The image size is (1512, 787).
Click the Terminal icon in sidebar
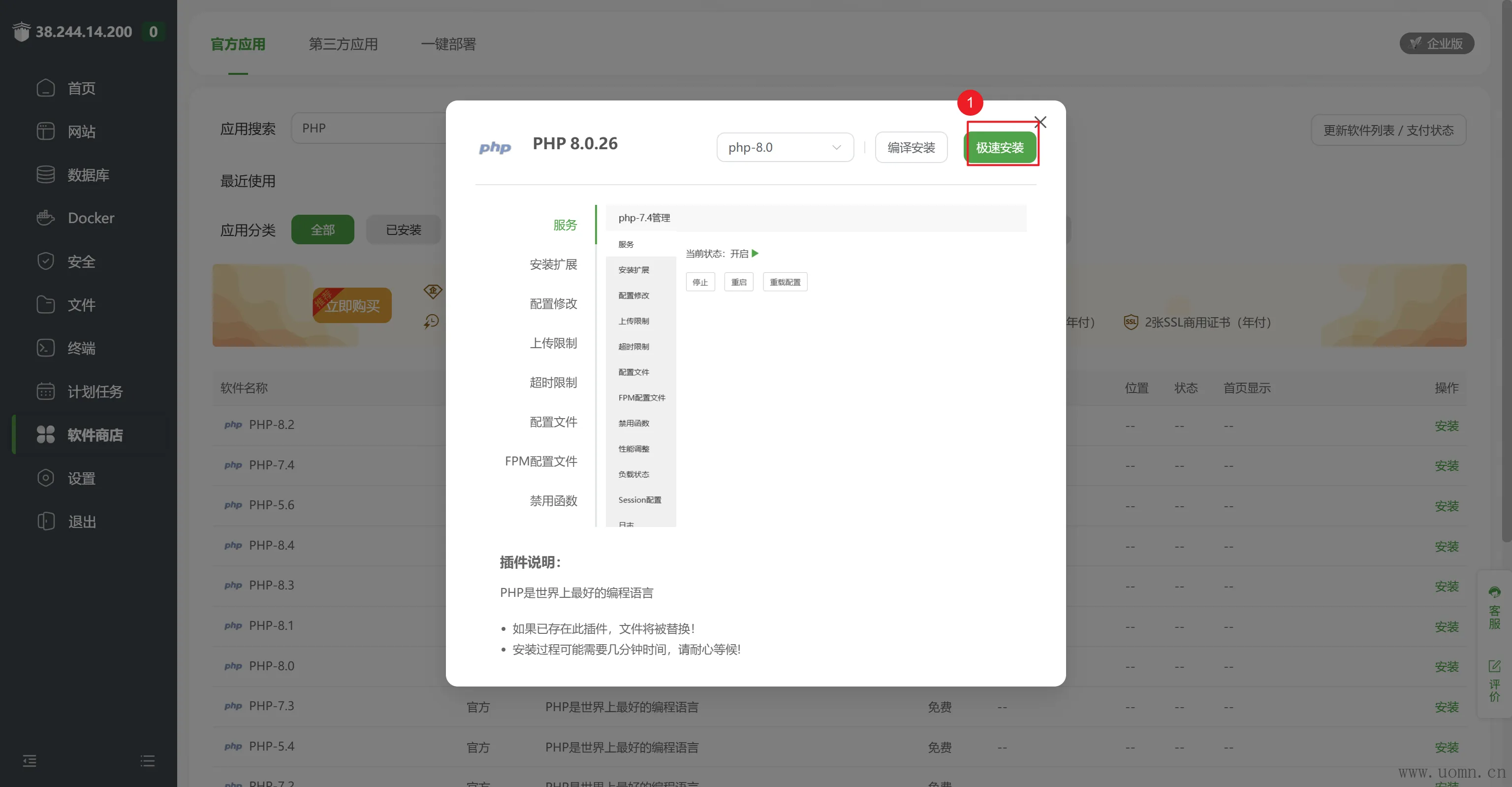(45, 348)
